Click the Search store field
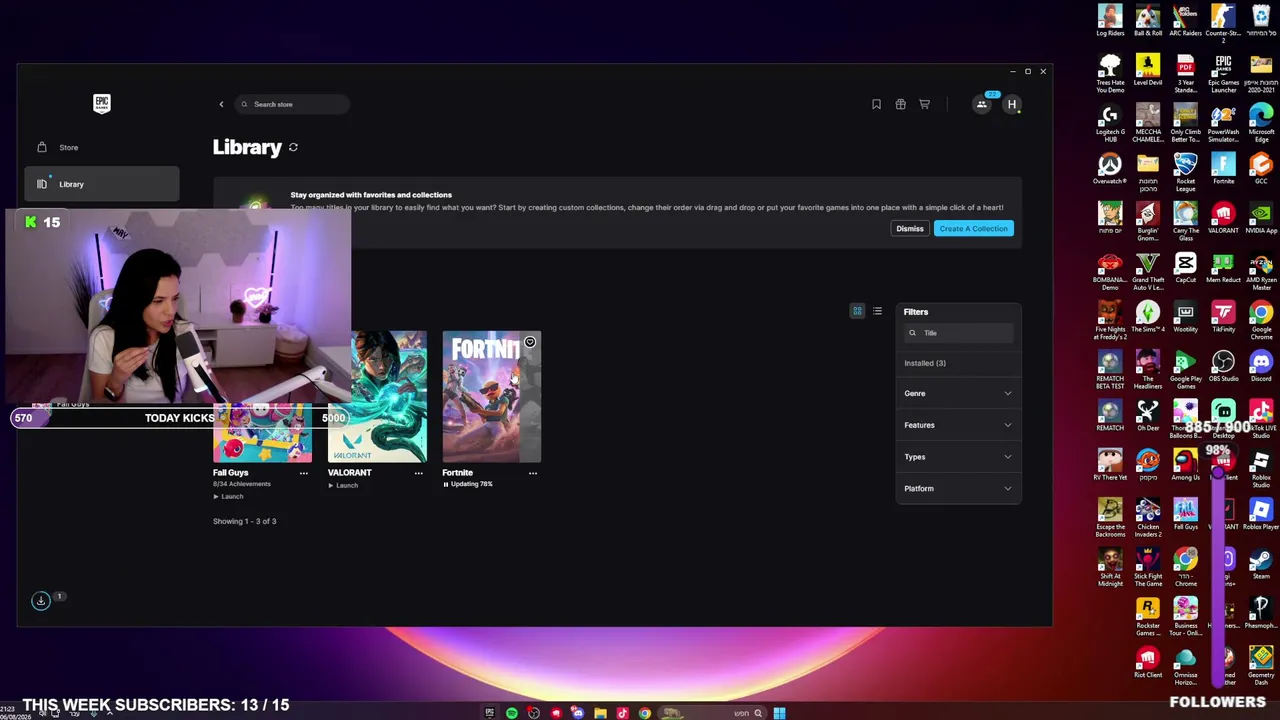 [292, 104]
